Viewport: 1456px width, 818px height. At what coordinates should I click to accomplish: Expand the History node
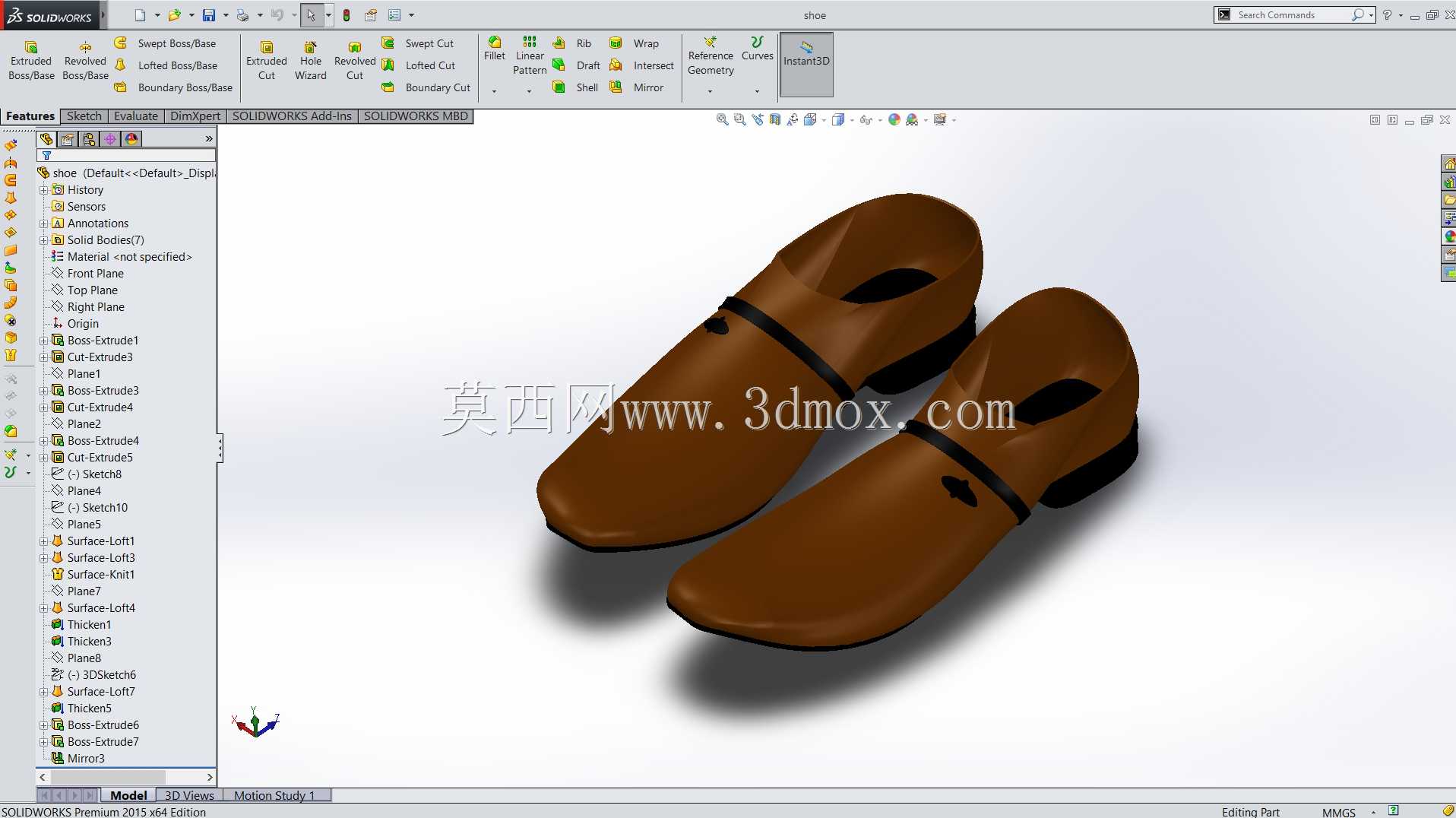point(44,190)
